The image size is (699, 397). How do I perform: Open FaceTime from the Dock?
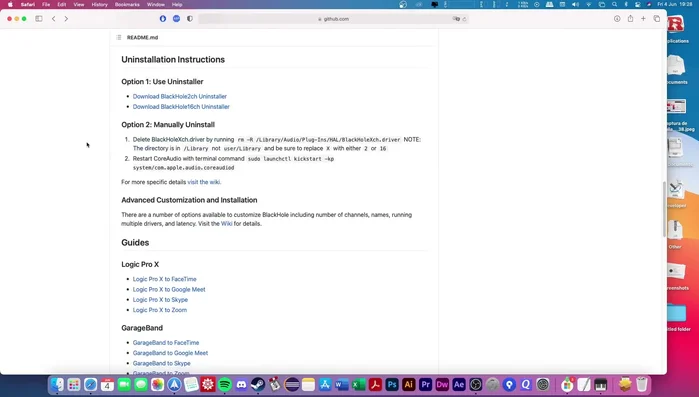click(x=124, y=385)
